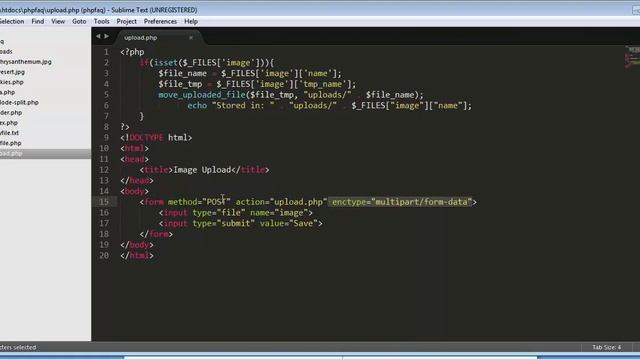Open ex.php in the sidebar
Image resolution: width=640 pixels, height=360 pixels.
(x=9, y=123)
